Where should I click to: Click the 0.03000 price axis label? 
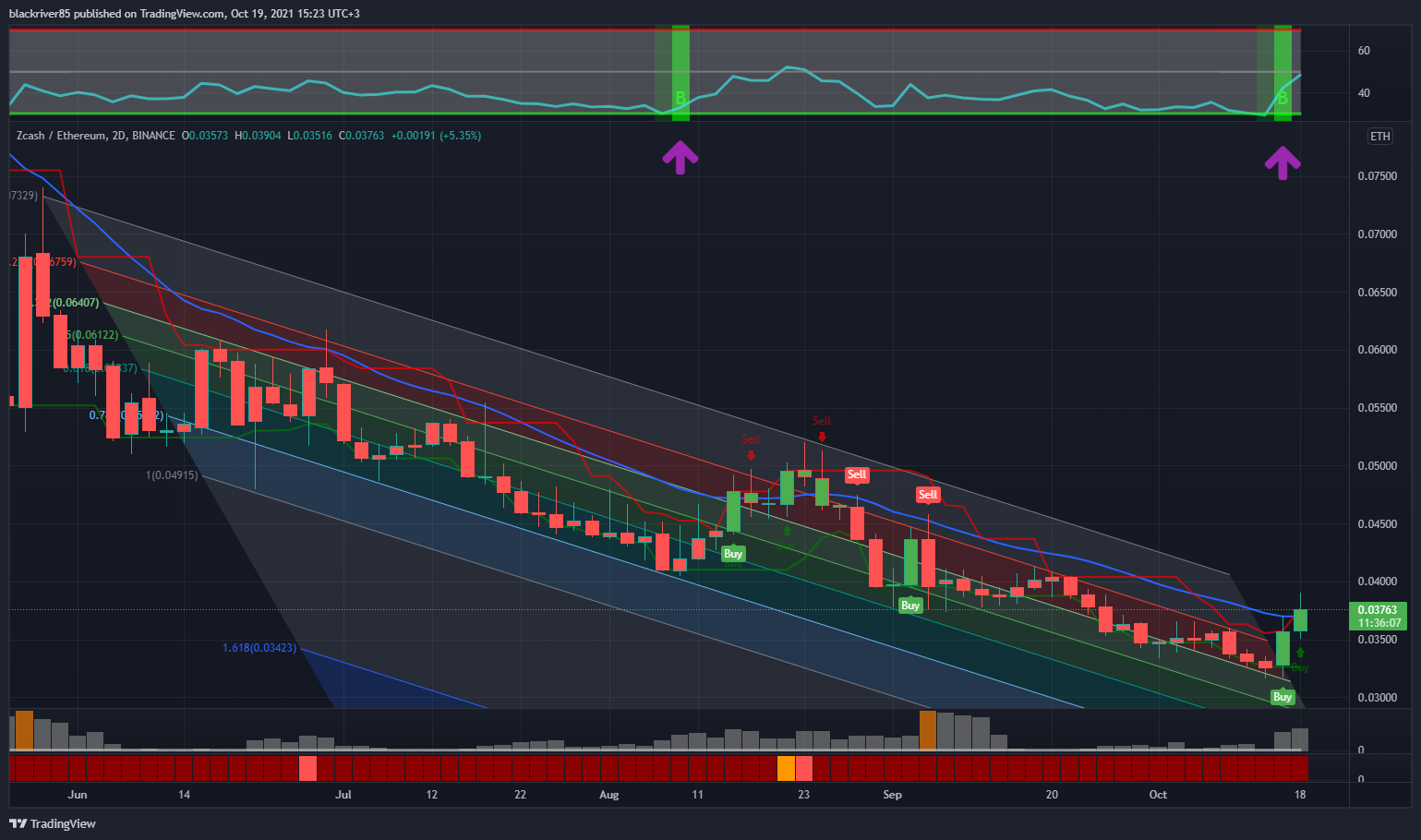point(1377,698)
